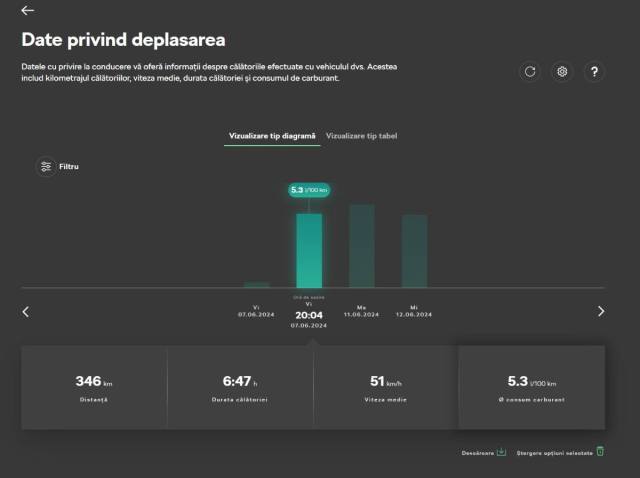
Task: Click the Descărcare download link
Action: click(x=476, y=452)
